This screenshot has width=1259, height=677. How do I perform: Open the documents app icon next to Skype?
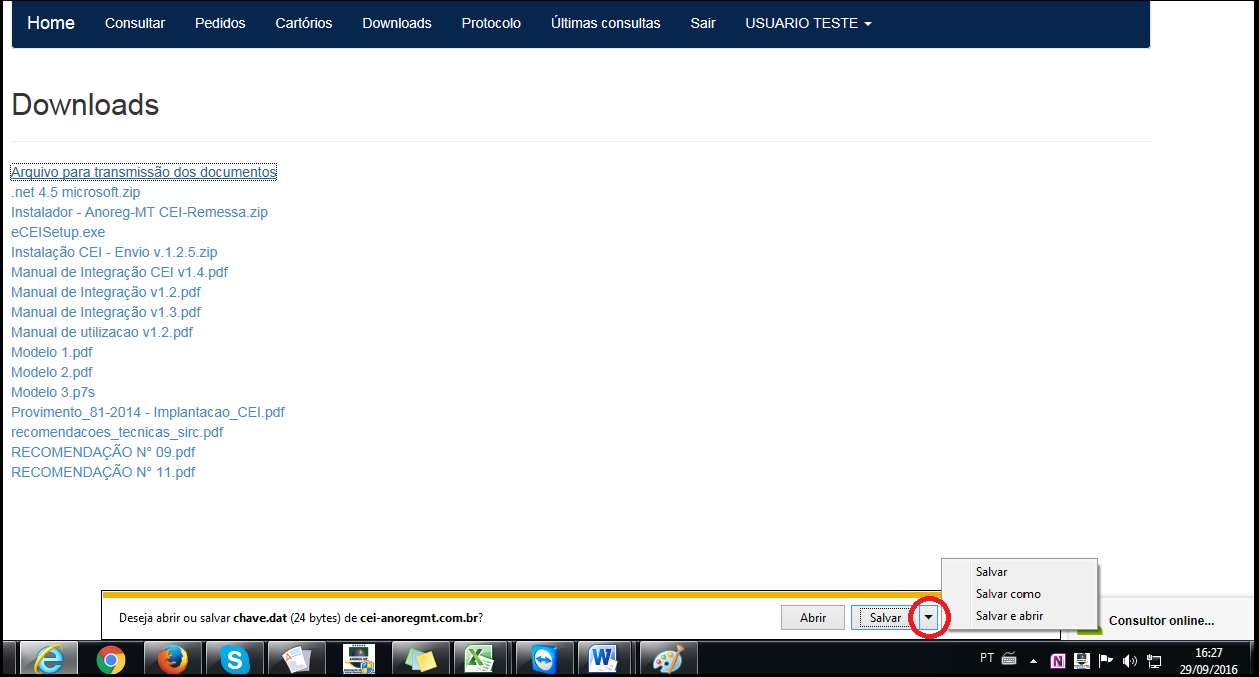tap(296, 659)
